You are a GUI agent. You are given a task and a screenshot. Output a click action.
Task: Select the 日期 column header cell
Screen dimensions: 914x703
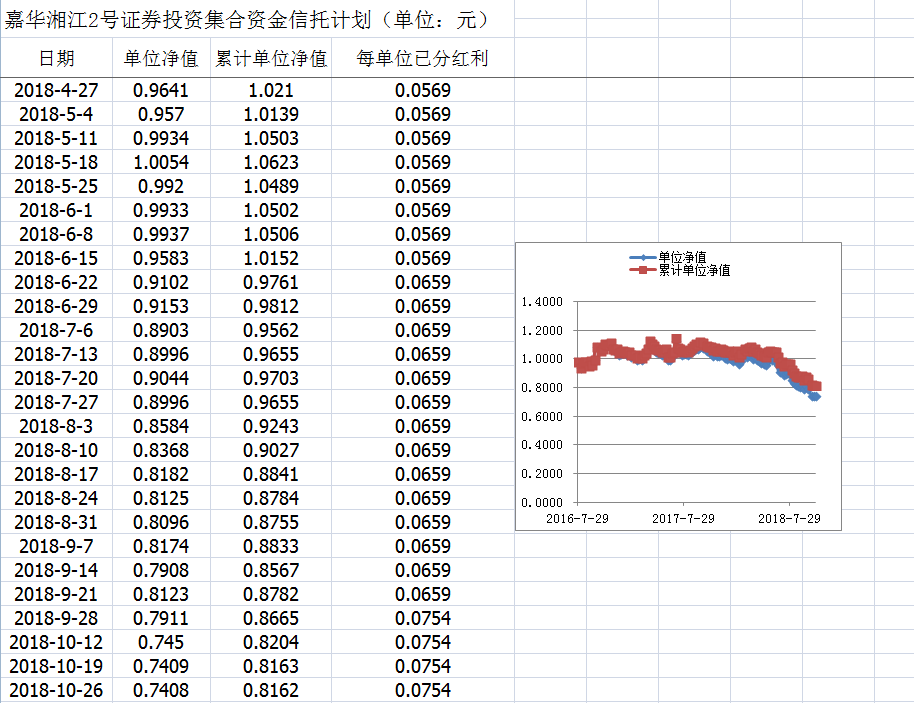(x=57, y=58)
